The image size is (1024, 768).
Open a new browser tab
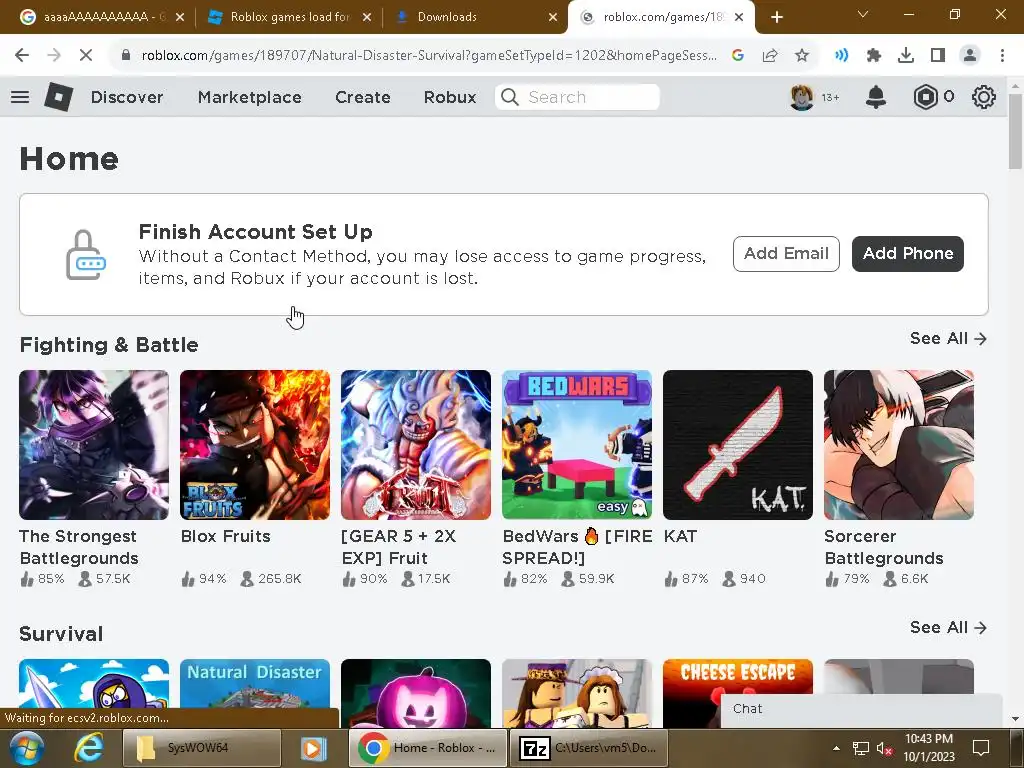[776, 17]
